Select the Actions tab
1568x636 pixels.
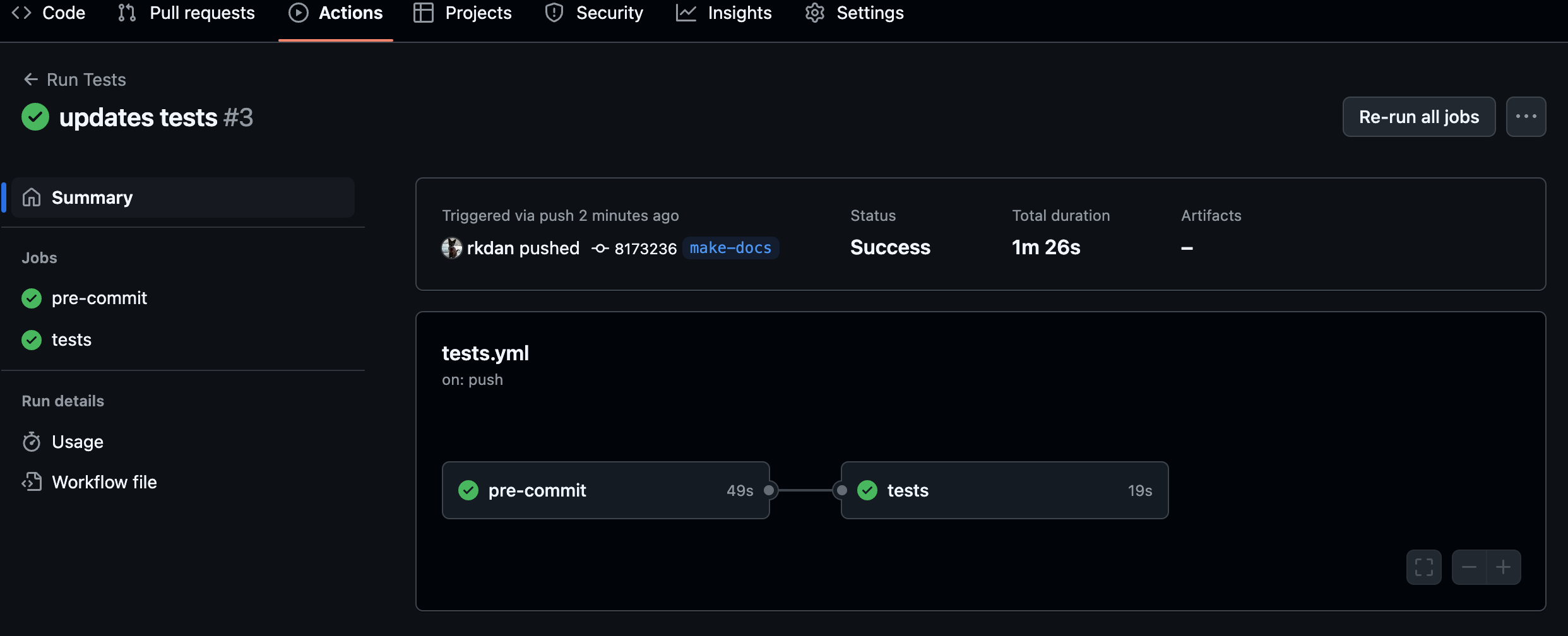tap(335, 13)
